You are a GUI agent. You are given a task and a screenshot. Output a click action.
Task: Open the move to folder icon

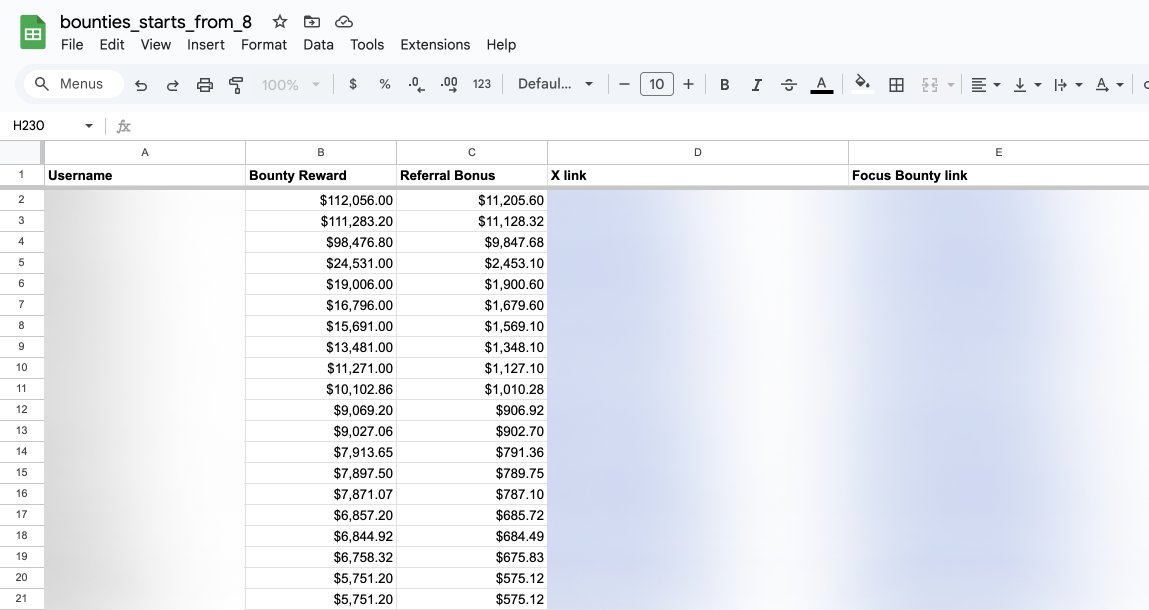311,22
